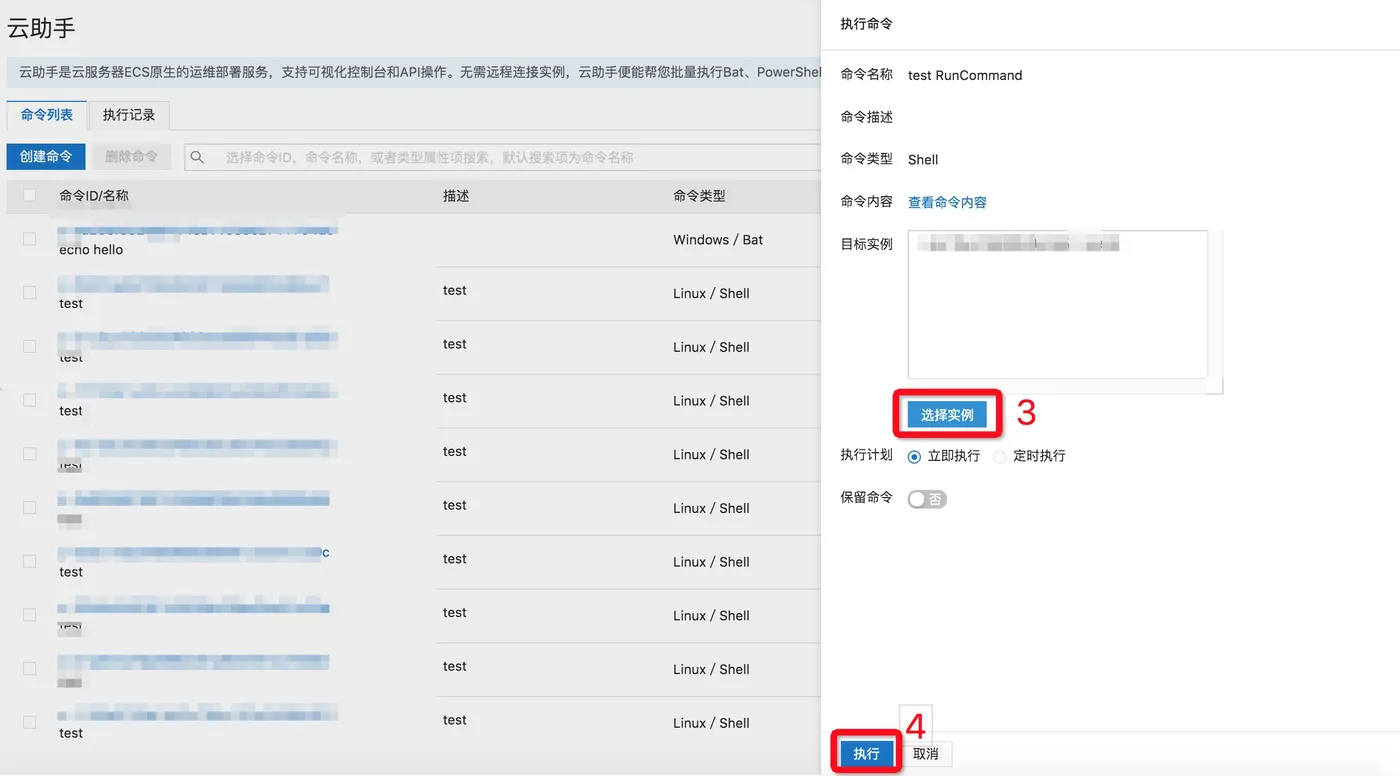Screen dimensions: 1400x776
Task: Click the 执行命令 panel title
Action: (866, 23)
